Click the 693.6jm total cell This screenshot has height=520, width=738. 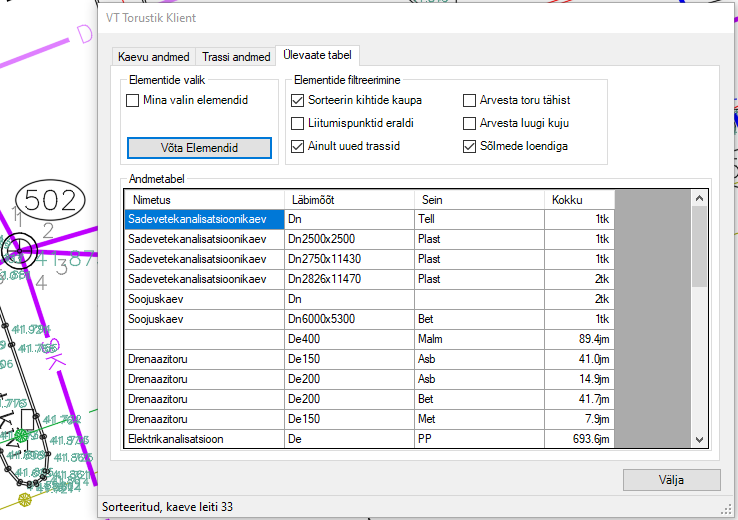[x=579, y=439]
